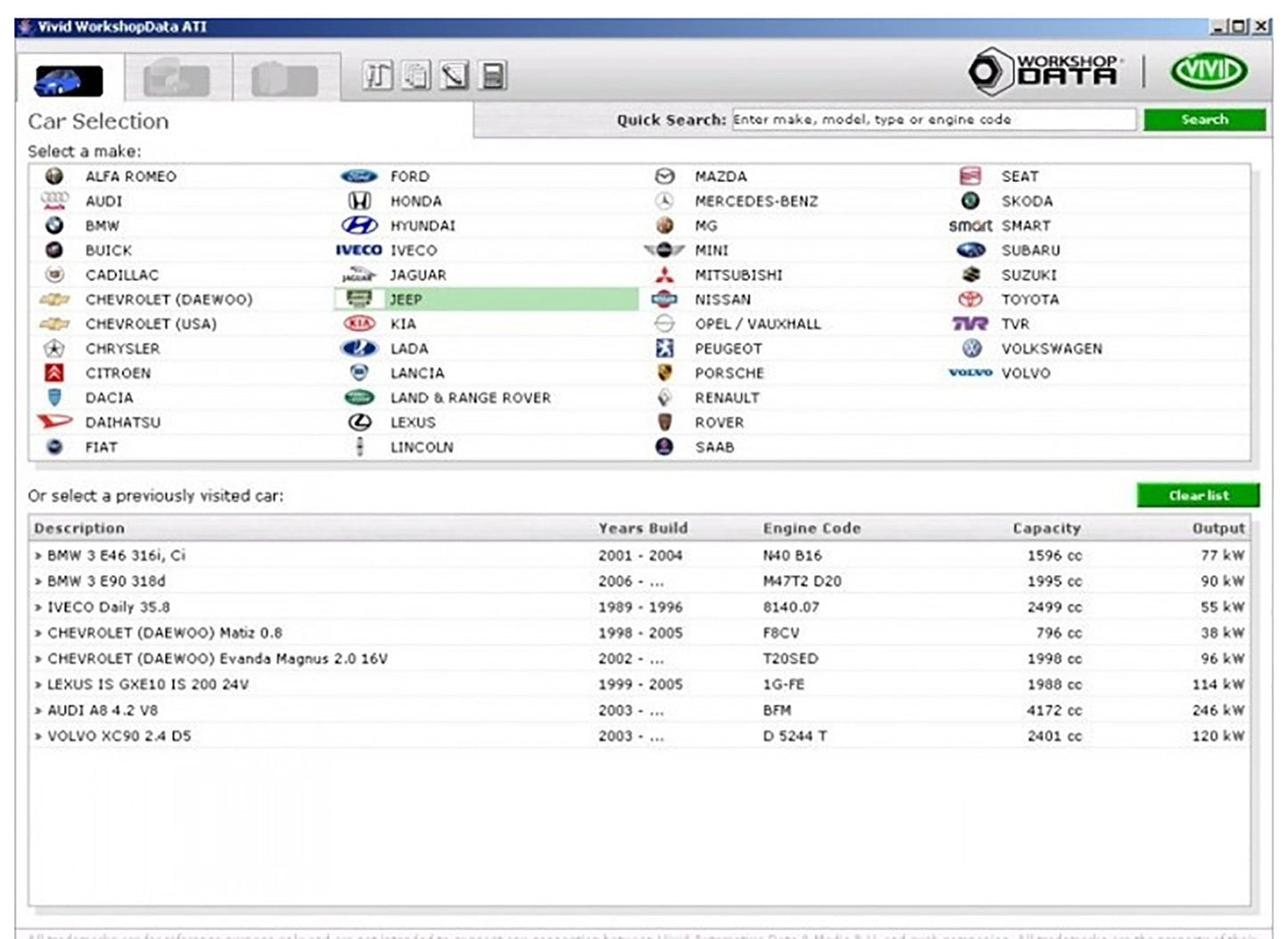1288x939 pixels.
Task: Open the blue car selection tab
Action: (69, 79)
